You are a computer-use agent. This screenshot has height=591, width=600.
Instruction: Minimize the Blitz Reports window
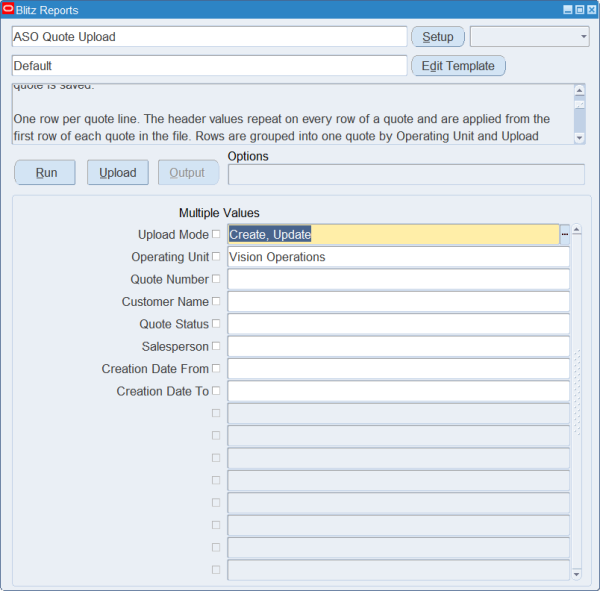point(568,10)
